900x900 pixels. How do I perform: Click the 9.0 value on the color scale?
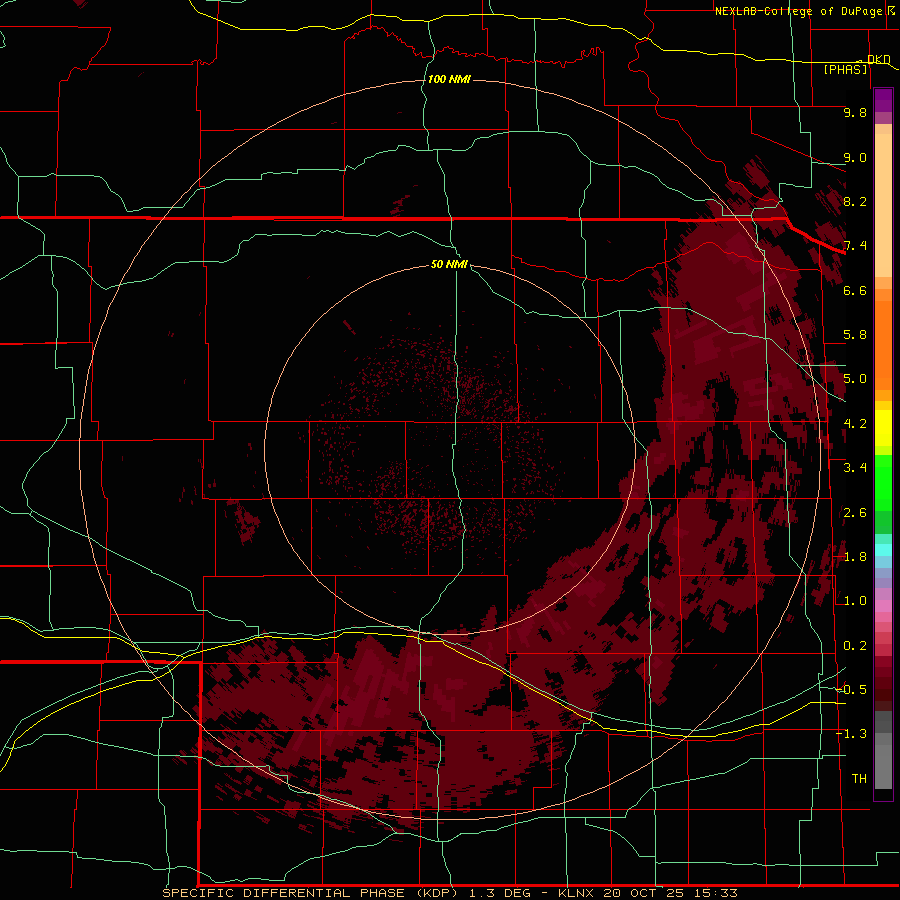click(855, 157)
